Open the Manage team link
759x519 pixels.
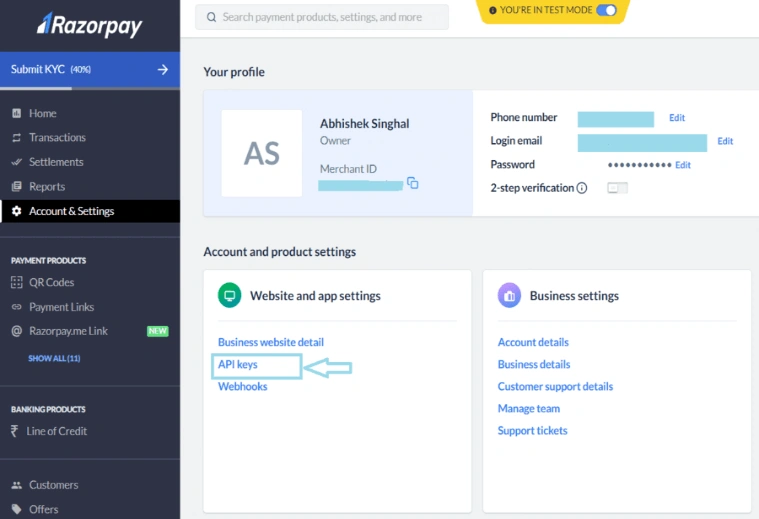pos(529,409)
